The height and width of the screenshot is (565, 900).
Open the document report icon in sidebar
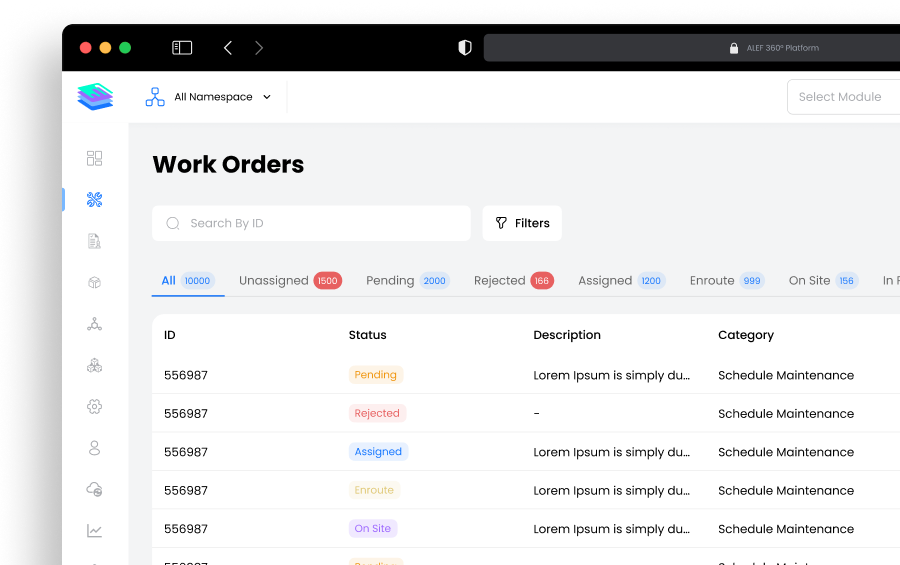click(x=95, y=241)
